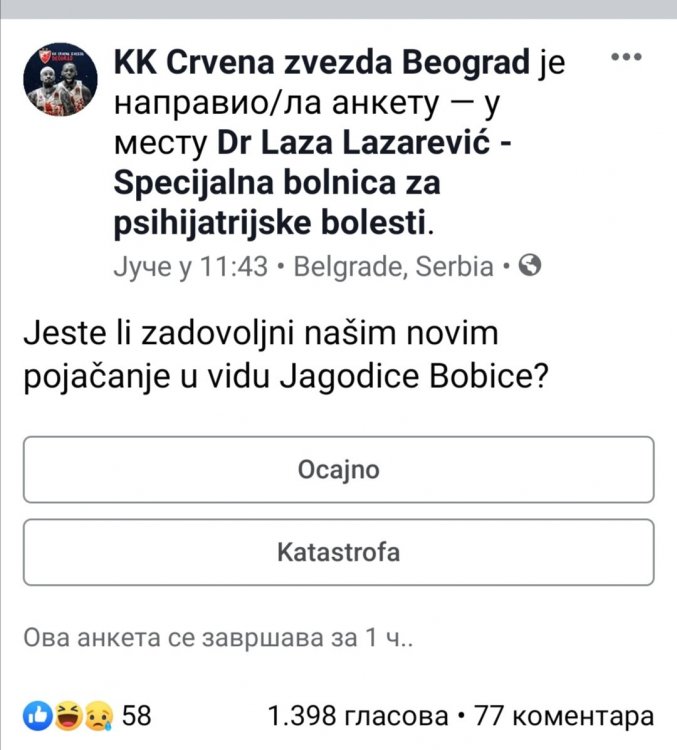677x750 pixels.
Task: Vote for the Ocajno poll option
Action: (x=338, y=469)
